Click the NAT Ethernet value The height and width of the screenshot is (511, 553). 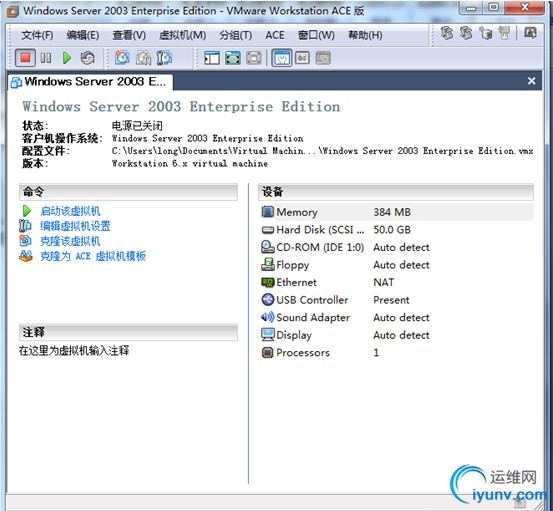click(x=384, y=282)
